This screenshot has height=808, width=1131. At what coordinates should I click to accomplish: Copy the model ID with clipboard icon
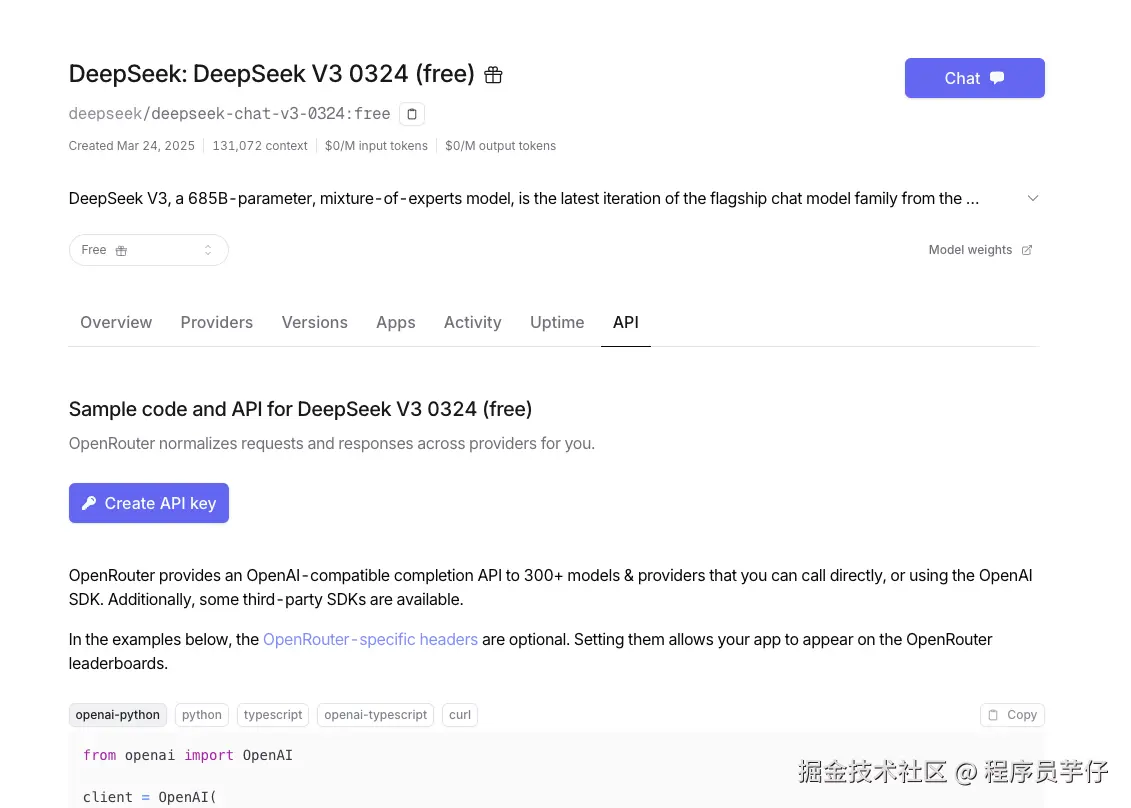412,114
